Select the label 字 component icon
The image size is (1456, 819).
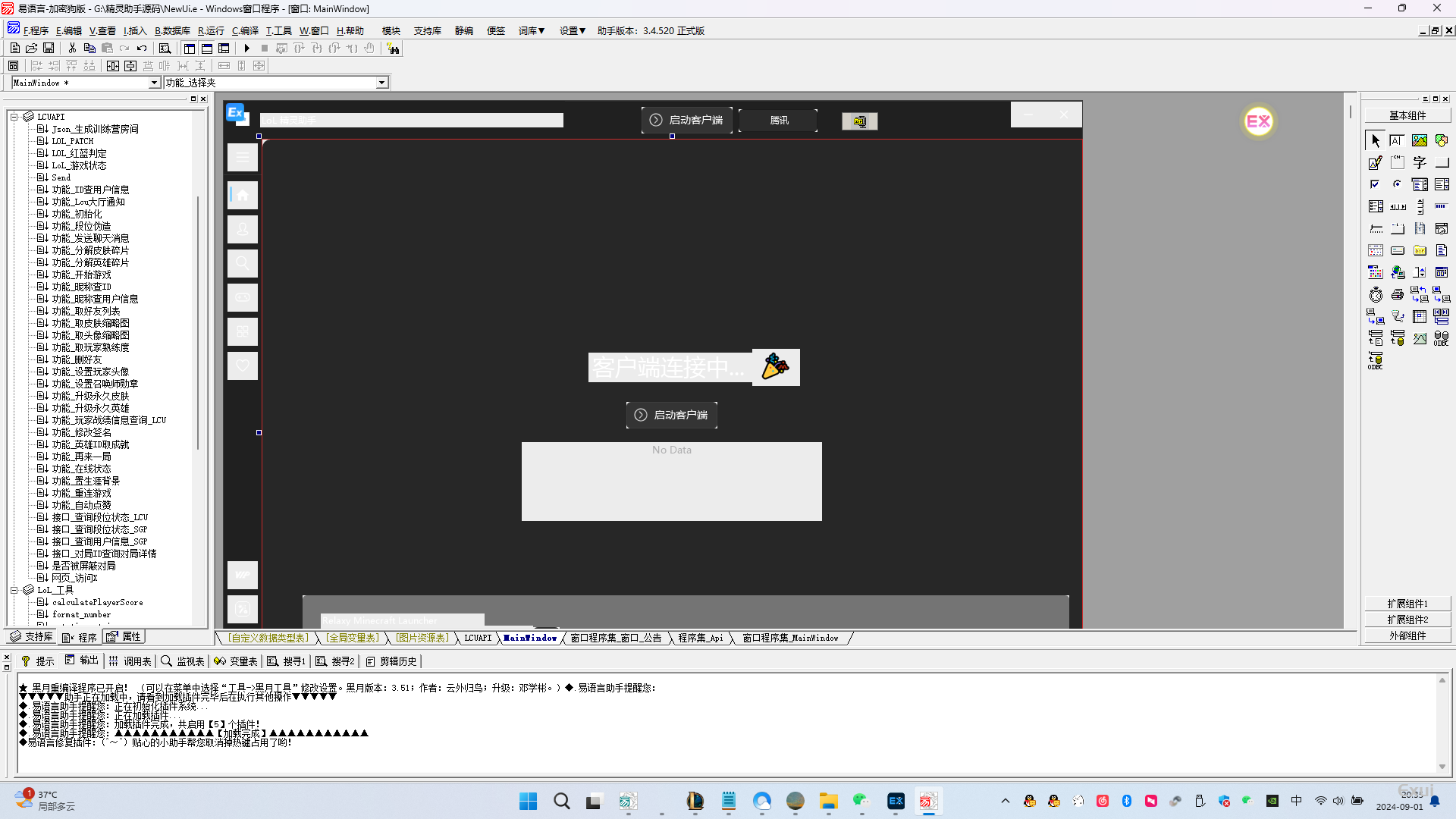[1420, 162]
